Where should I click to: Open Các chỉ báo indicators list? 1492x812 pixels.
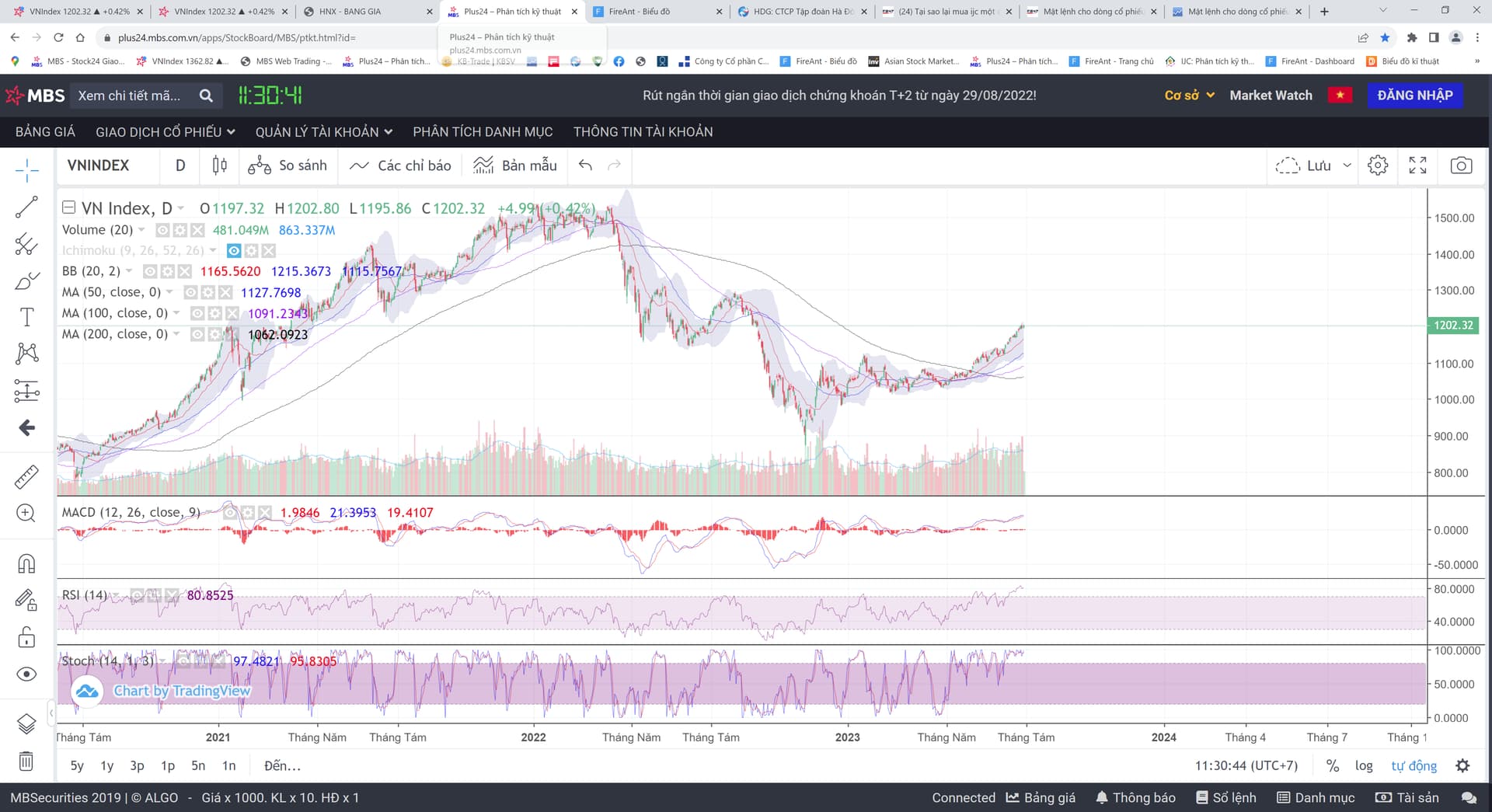click(x=400, y=166)
